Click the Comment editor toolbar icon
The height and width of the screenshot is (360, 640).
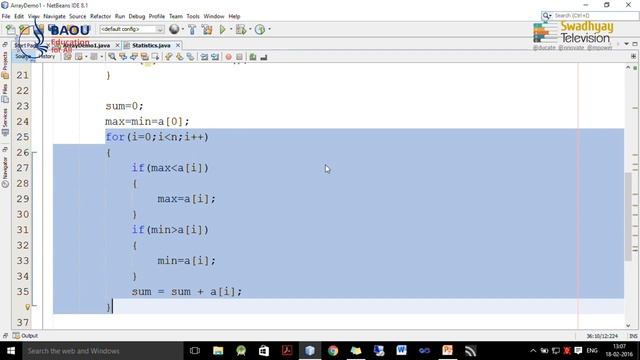[253, 57]
